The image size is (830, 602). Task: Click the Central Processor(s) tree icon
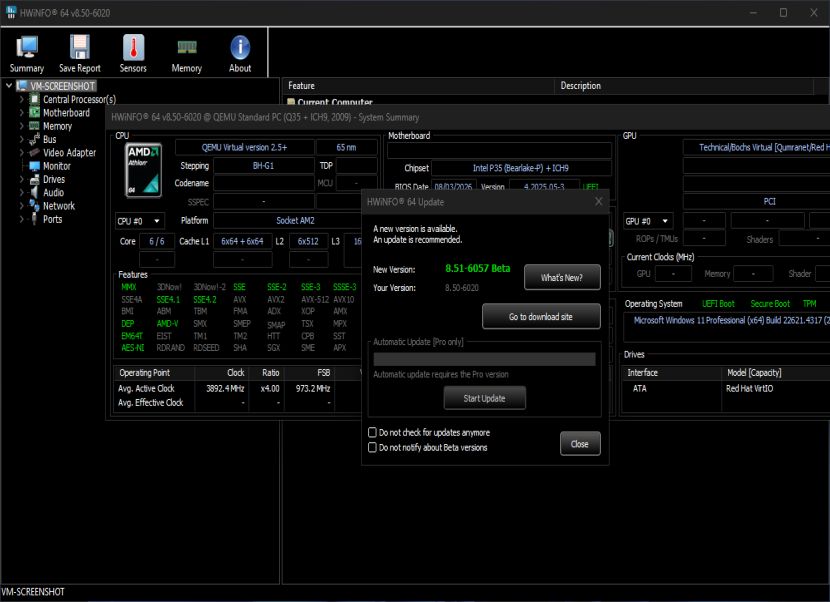coord(35,99)
